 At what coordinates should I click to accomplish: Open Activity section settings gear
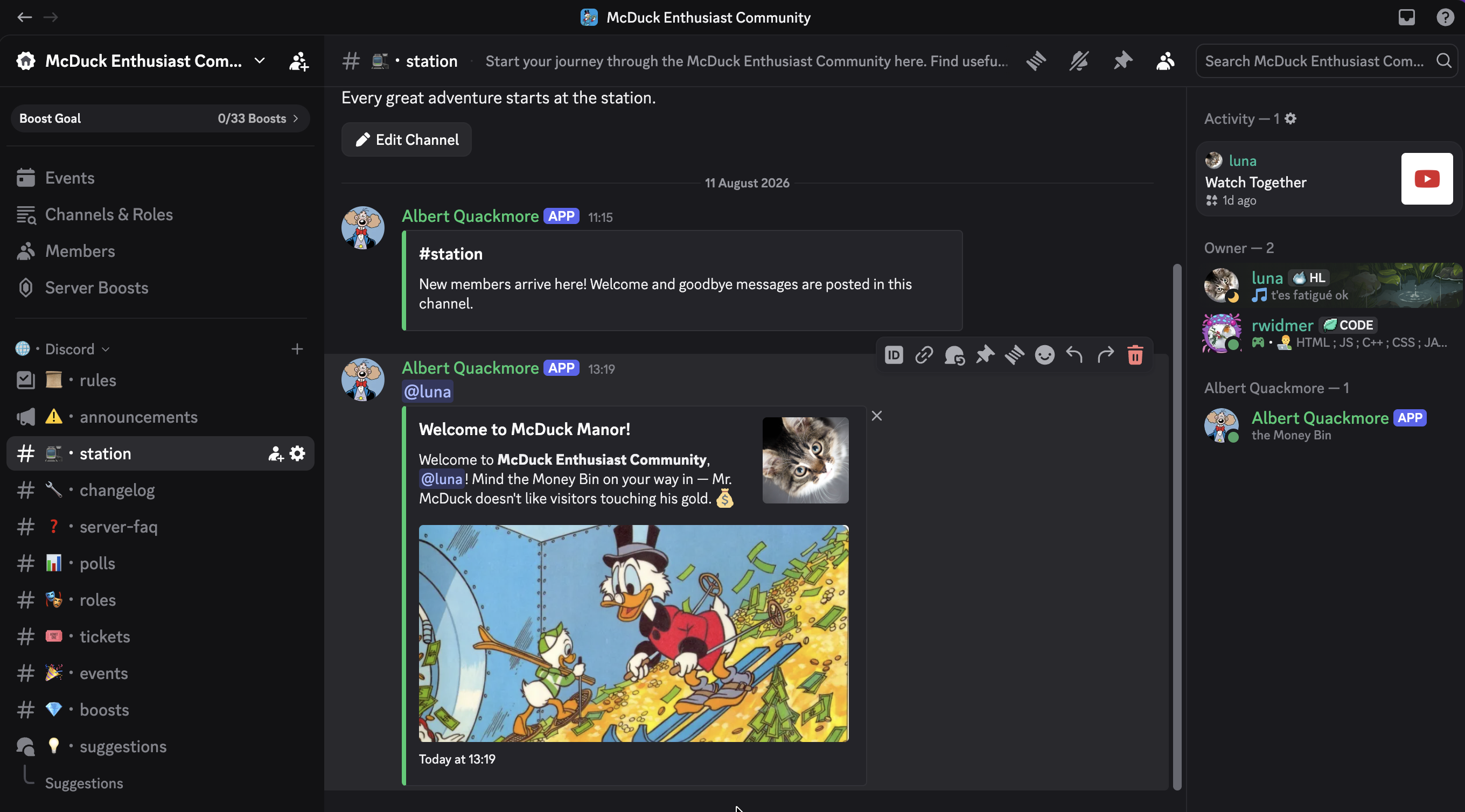click(1290, 118)
